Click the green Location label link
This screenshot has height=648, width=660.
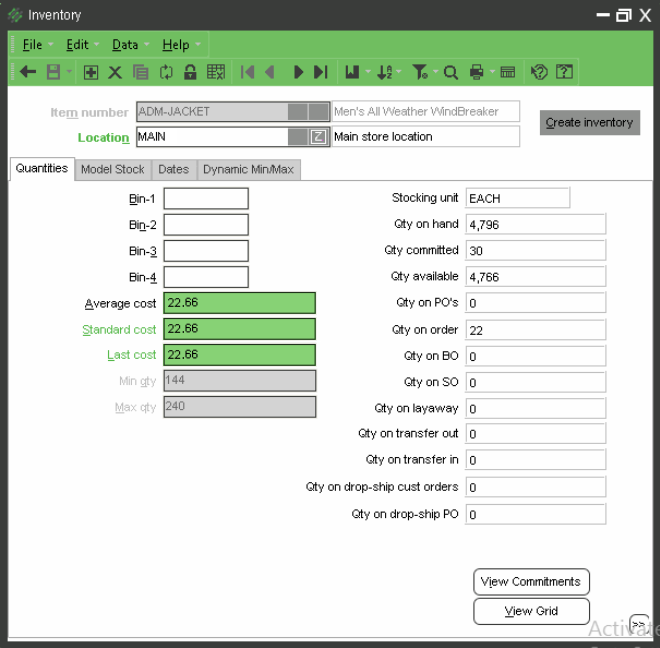(x=103, y=138)
